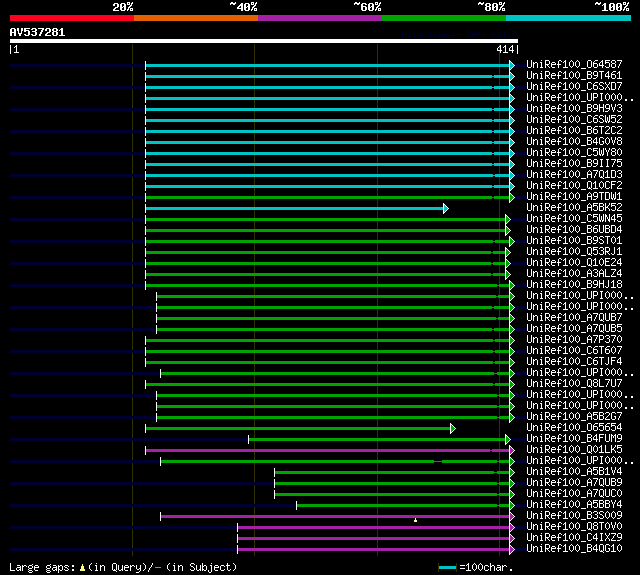Click the green arrowhead ending the A9TDW1 alignment

[512, 198]
